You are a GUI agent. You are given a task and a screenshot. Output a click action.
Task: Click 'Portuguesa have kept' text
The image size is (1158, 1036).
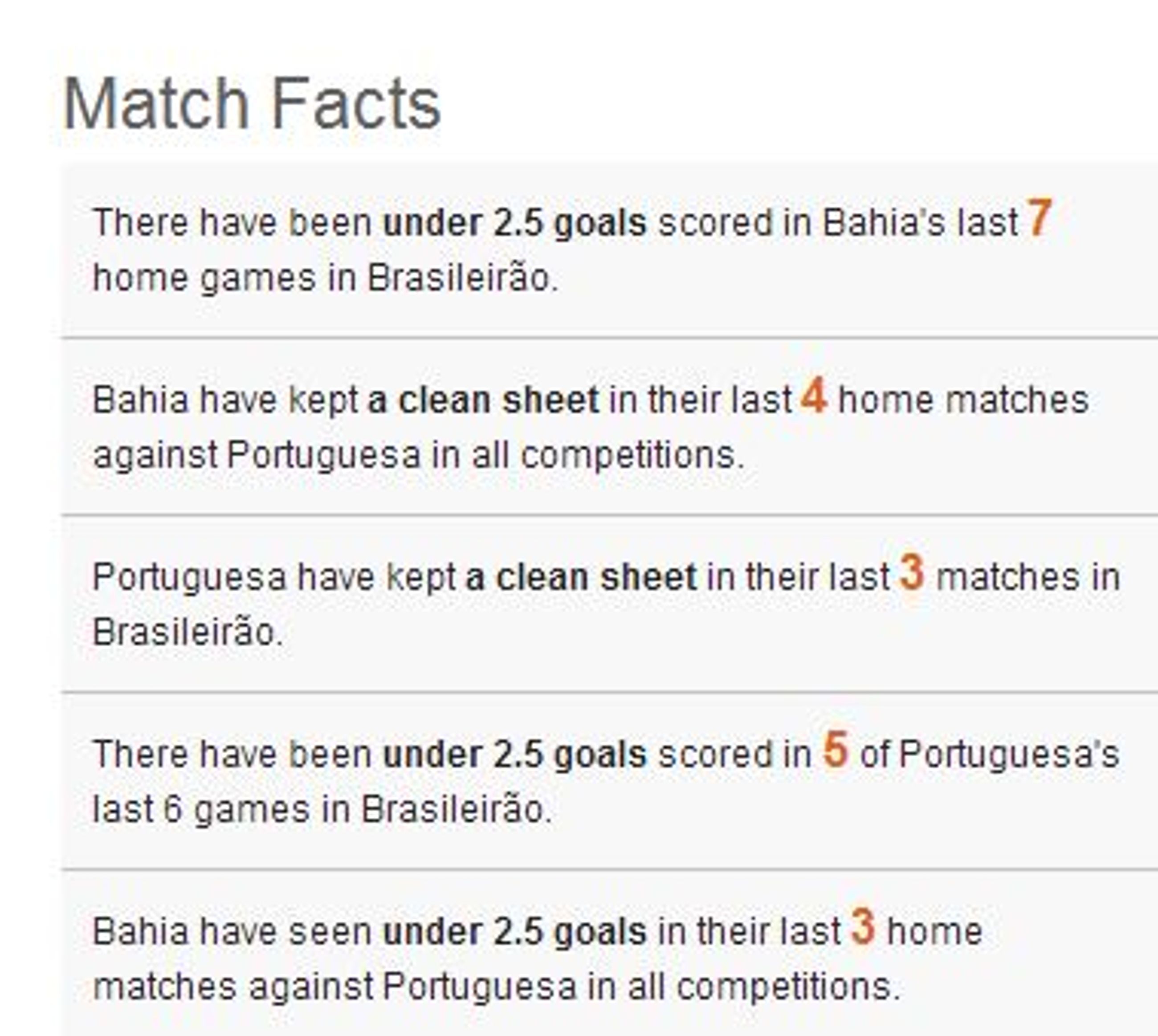274,578
